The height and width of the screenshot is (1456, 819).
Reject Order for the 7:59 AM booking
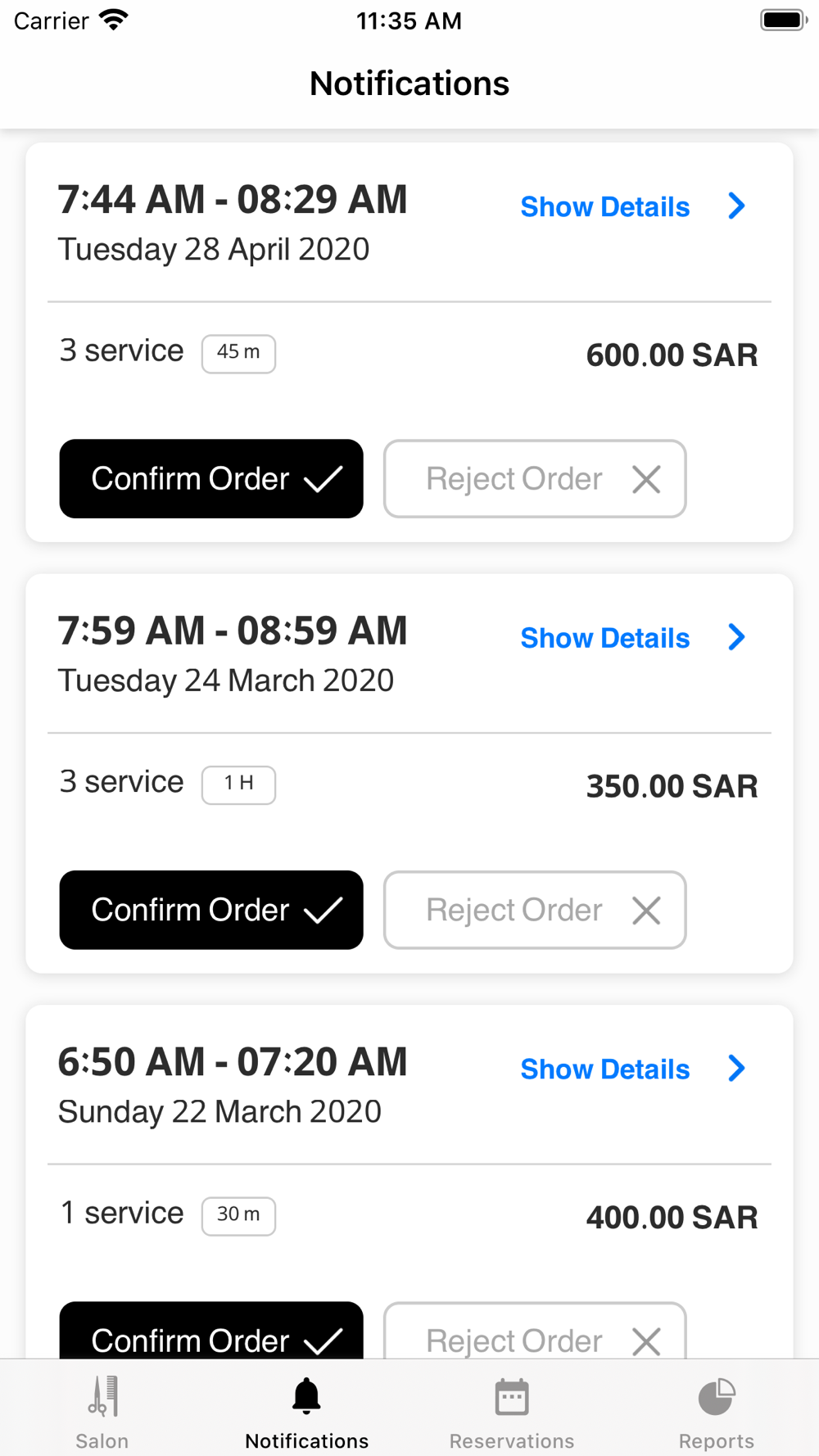click(x=535, y=910)
